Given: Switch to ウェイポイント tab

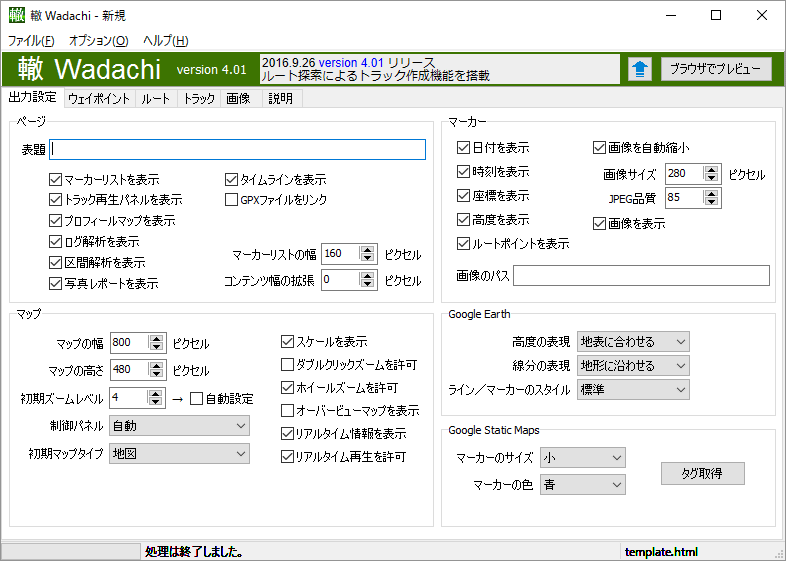Looking at the screenshot, I should pyautogui.click(x=99, y=98).
